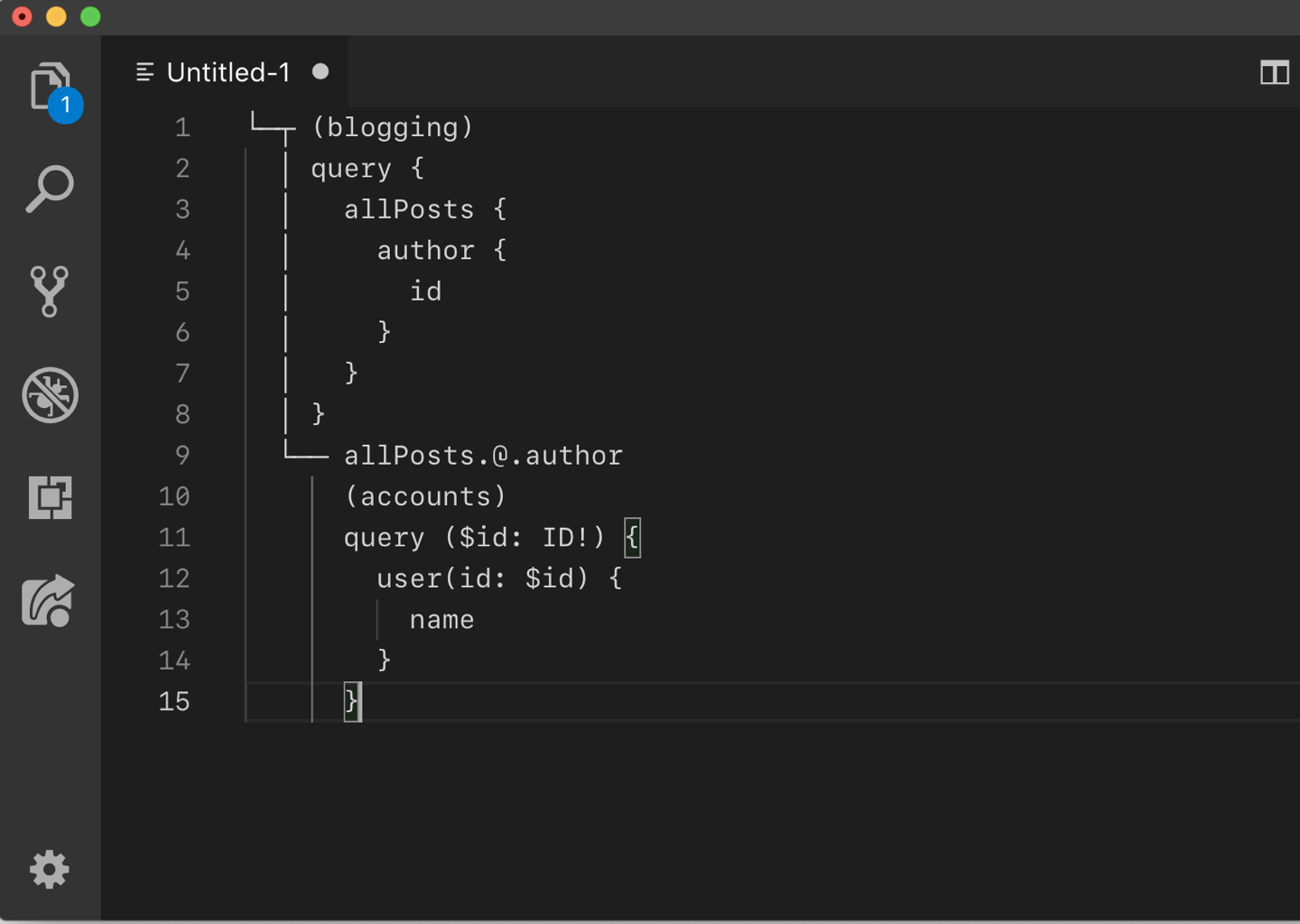Click line number 1 in the gutter
Image resolution: width=1300 pixels, height=924 pixels.
182,127
